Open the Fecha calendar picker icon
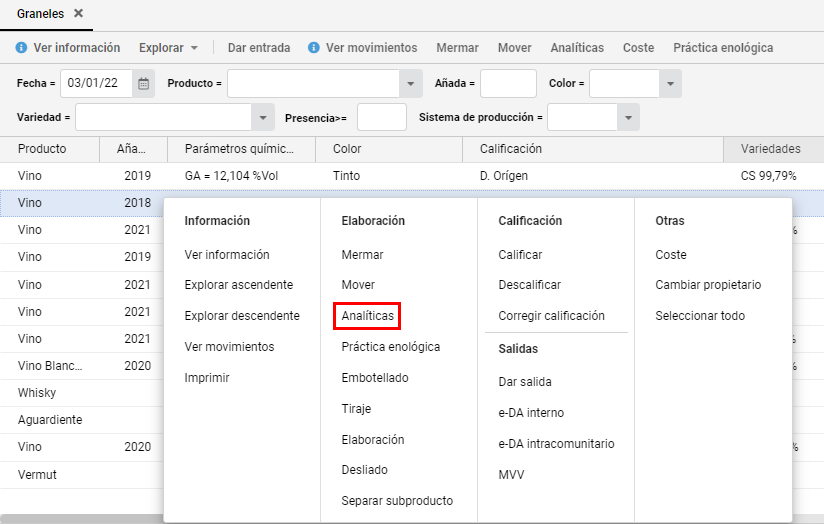 pos(143,84)
